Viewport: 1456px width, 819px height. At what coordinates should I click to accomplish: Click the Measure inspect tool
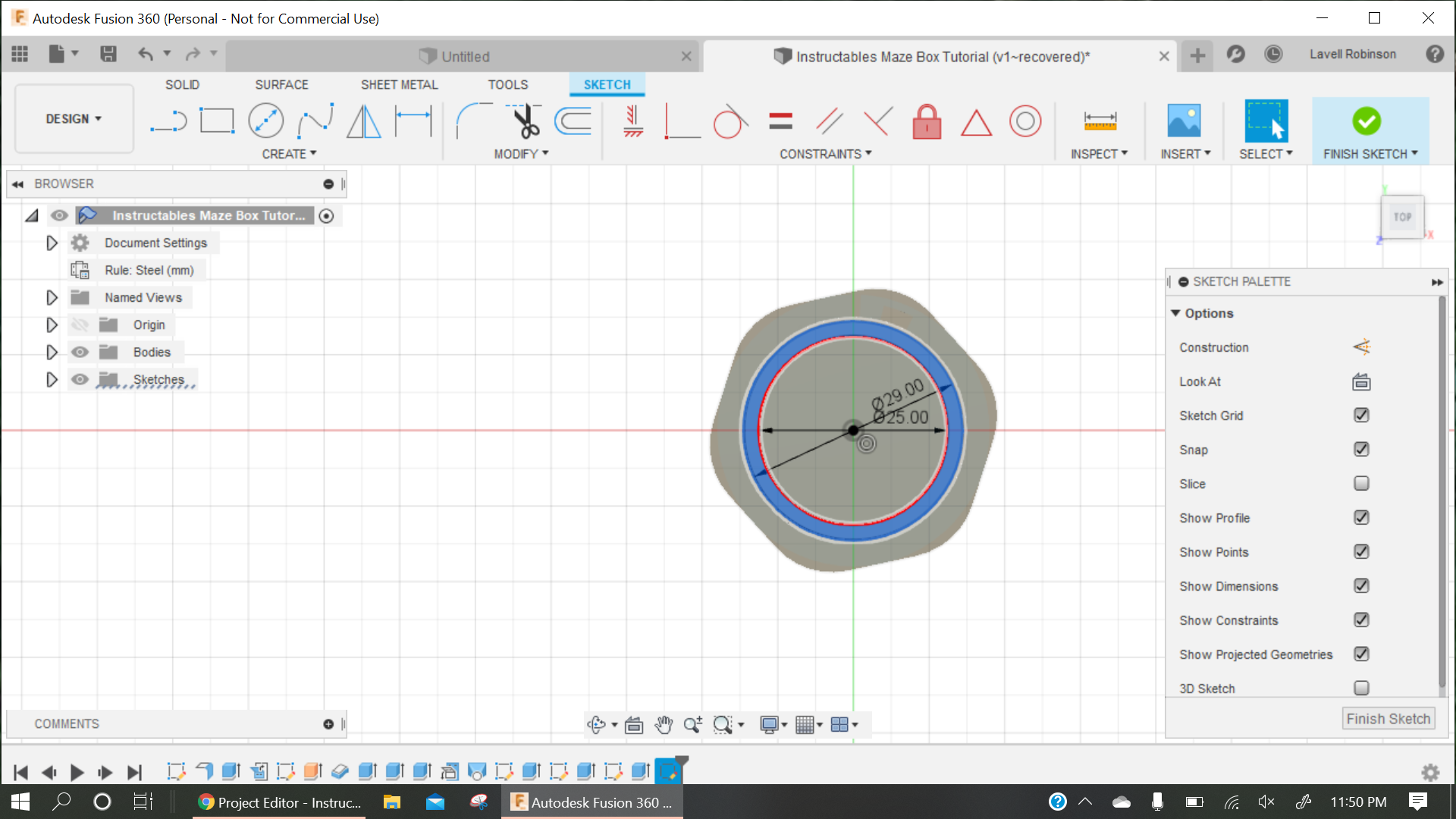(1100, 121)
